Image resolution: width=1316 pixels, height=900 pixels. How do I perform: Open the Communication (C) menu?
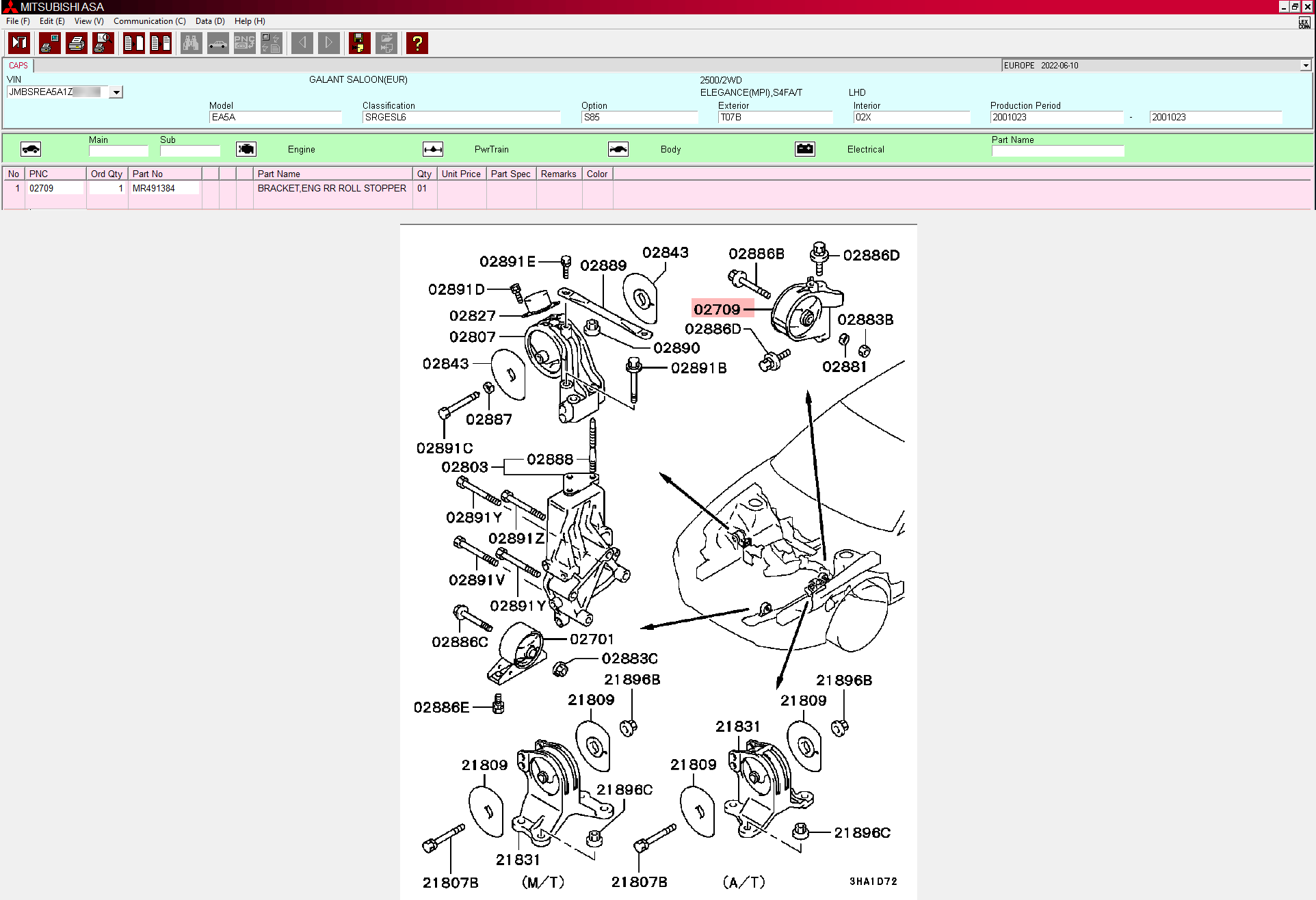(149, 21)
